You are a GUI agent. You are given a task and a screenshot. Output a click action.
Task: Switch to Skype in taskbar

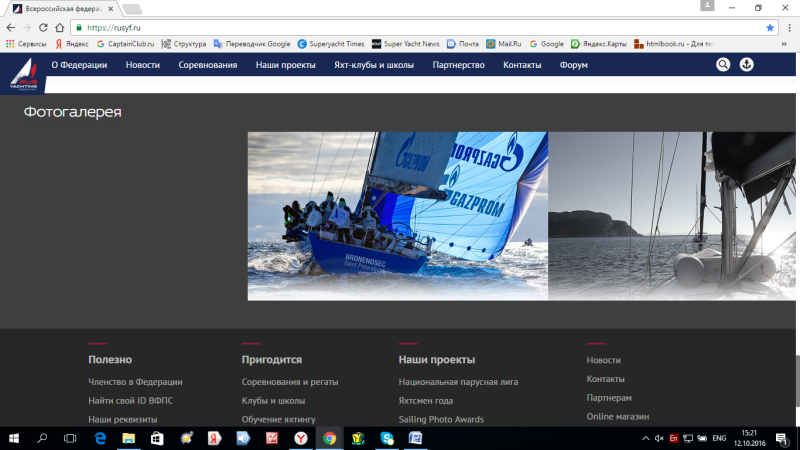point(387,438)
